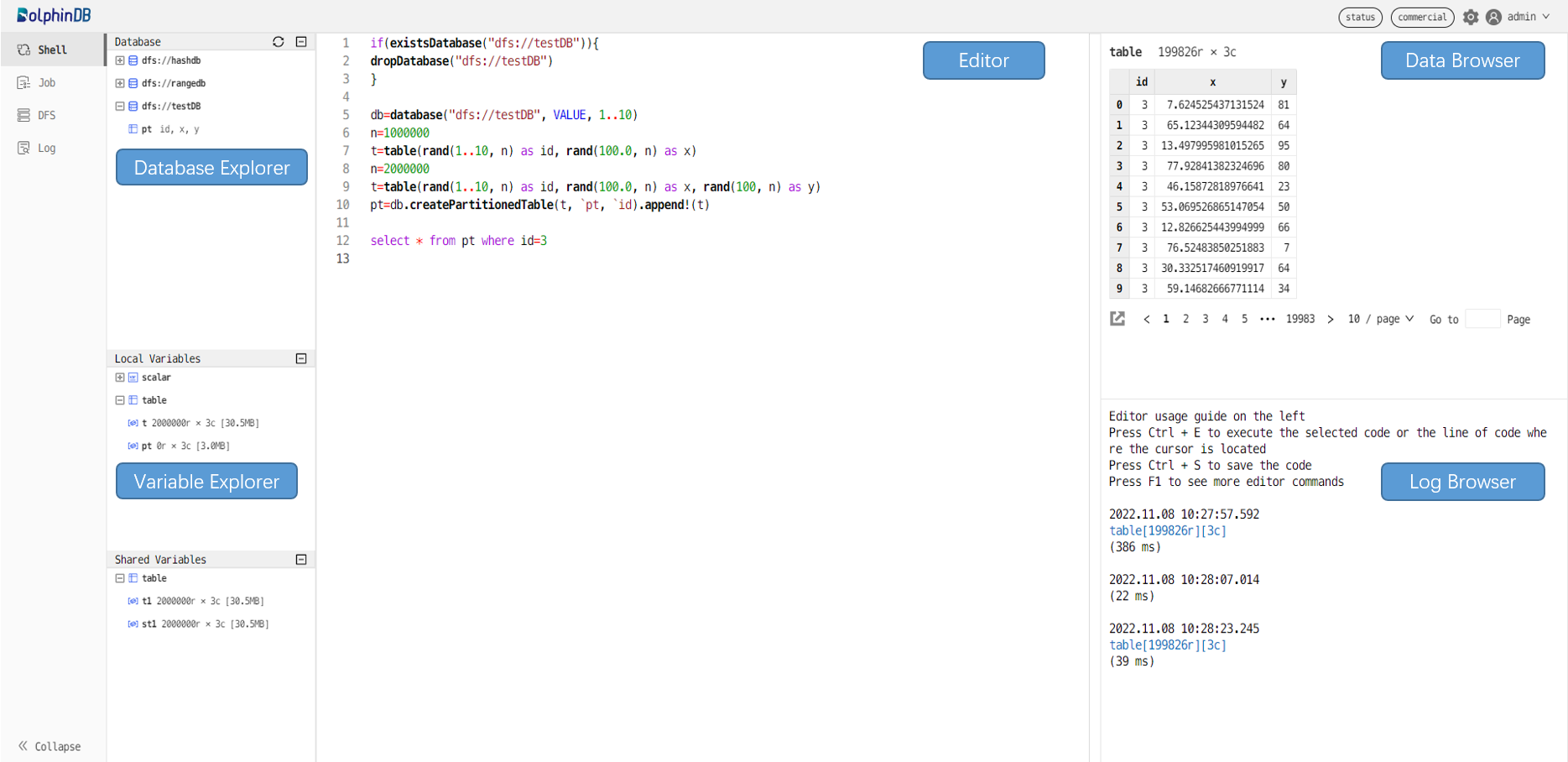1568x762 pixels.
Task: Click the admin user avatar icon
Action: pos(1493,17)
